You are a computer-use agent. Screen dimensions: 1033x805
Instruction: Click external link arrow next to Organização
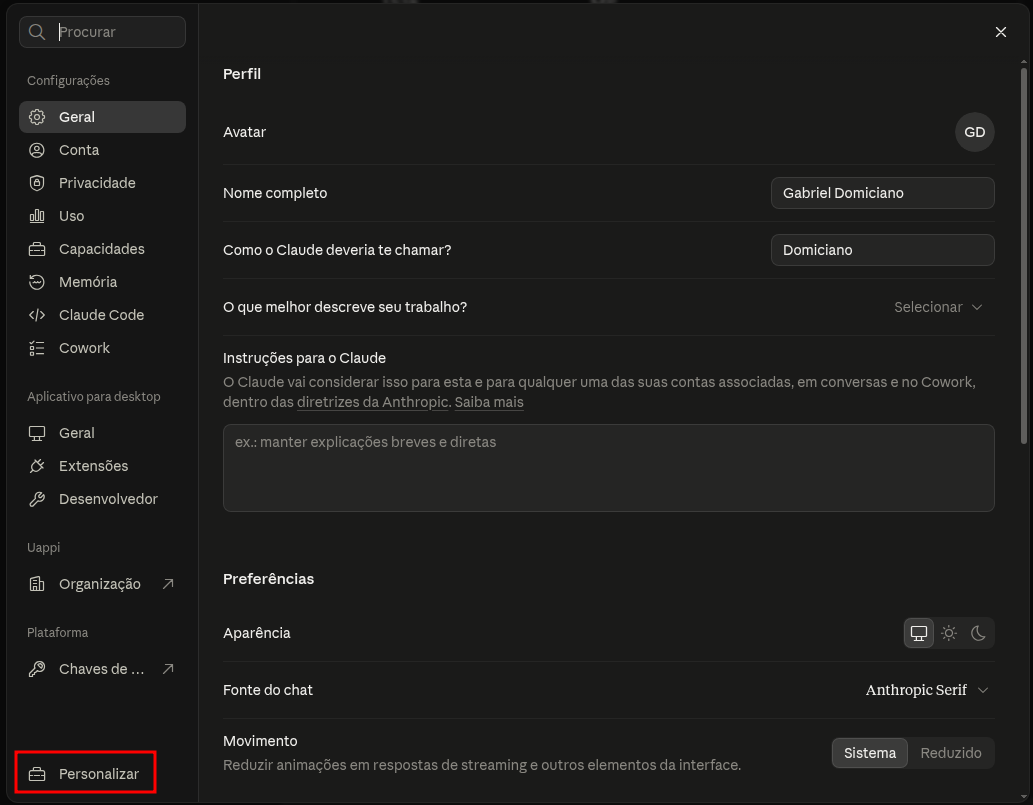(x=168, y=584)
